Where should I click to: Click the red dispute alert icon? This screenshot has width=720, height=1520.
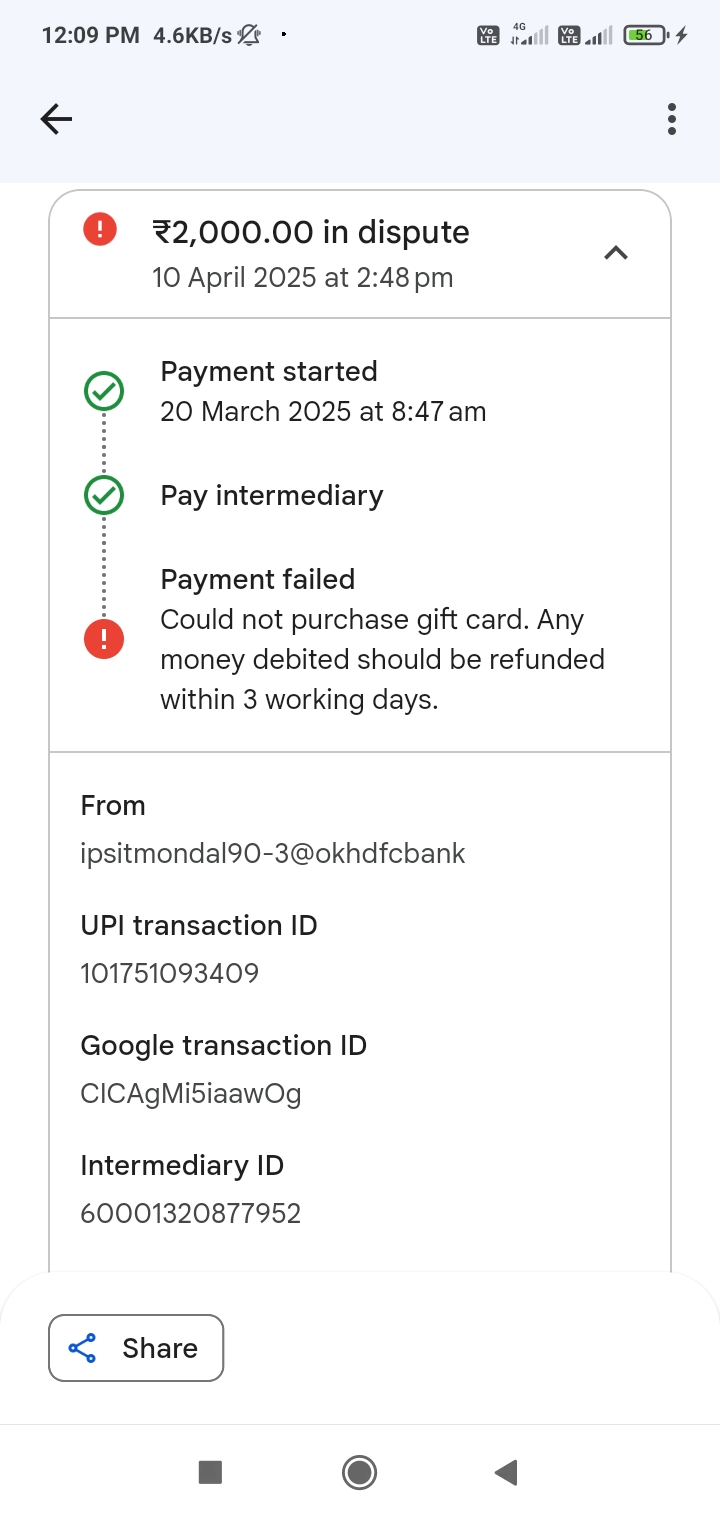100,230
